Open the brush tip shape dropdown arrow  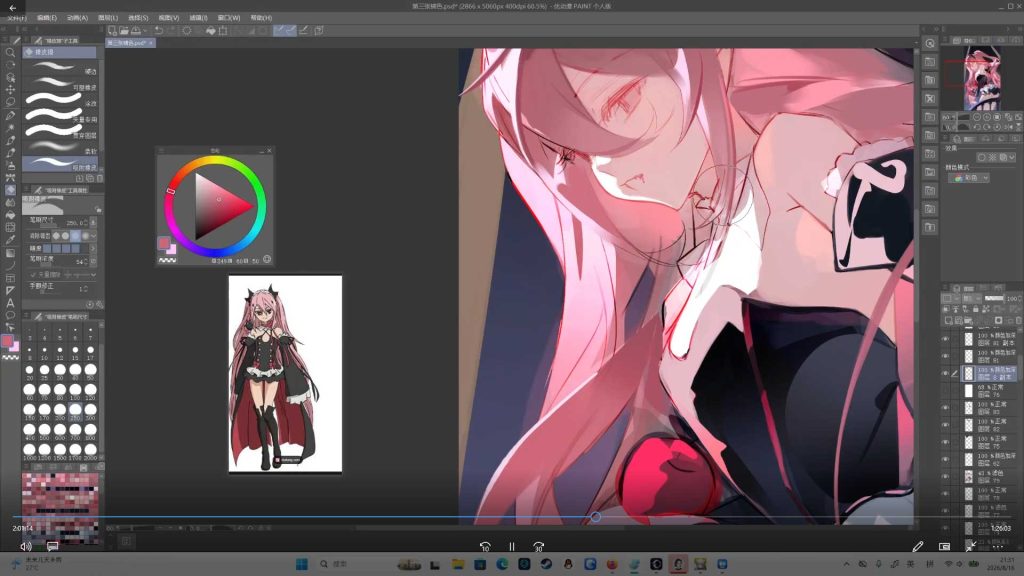point(94,236)
